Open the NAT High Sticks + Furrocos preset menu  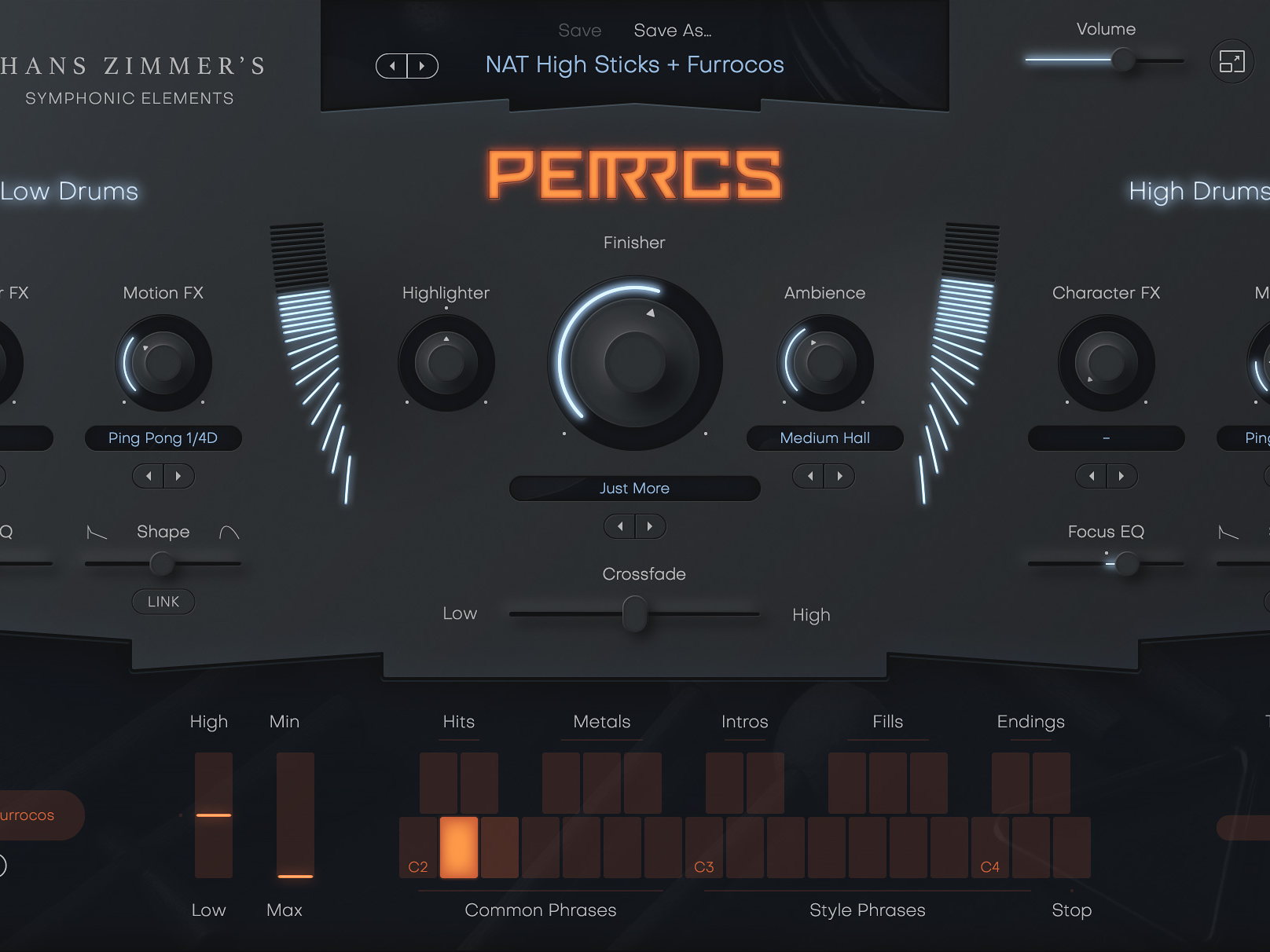click(634, 64)
